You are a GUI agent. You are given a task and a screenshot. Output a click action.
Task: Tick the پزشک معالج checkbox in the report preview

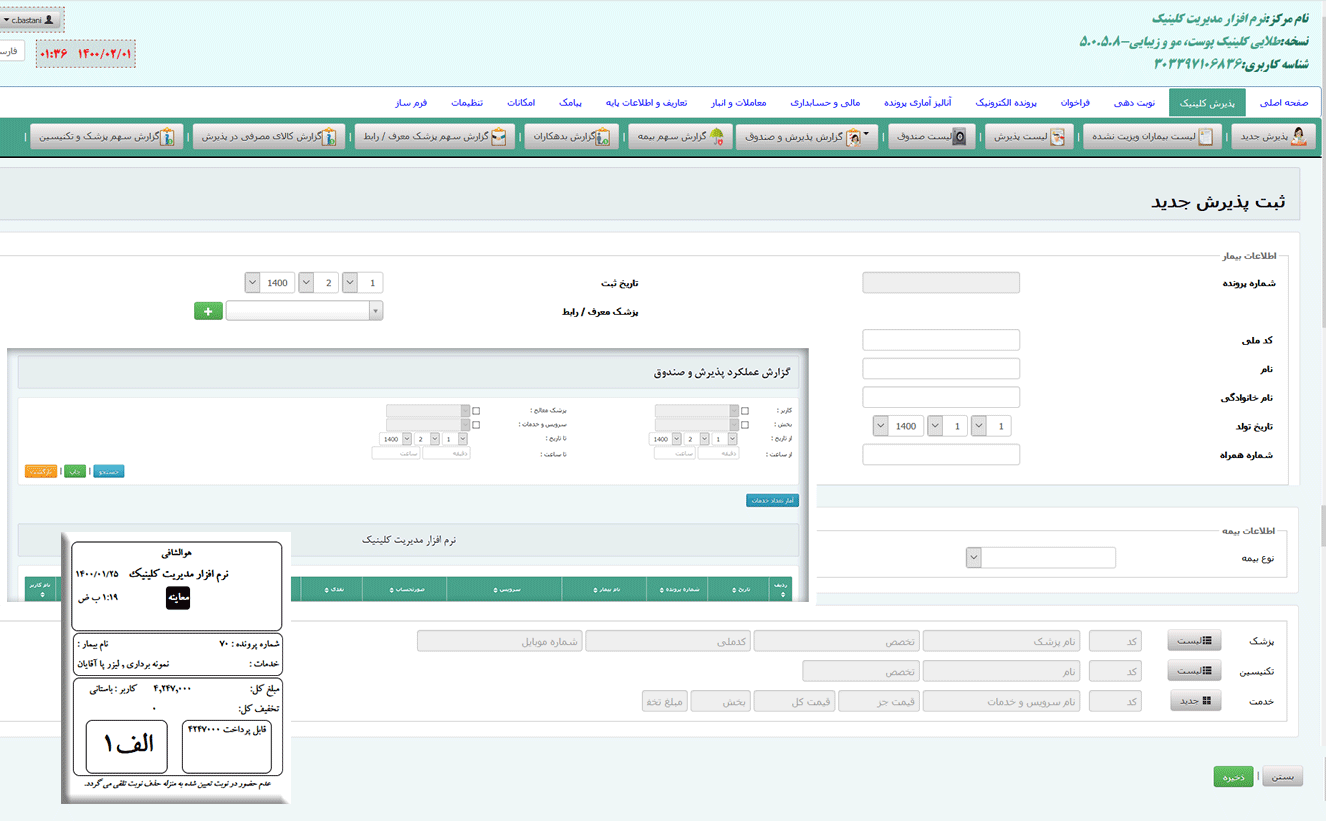coord(476,410)
